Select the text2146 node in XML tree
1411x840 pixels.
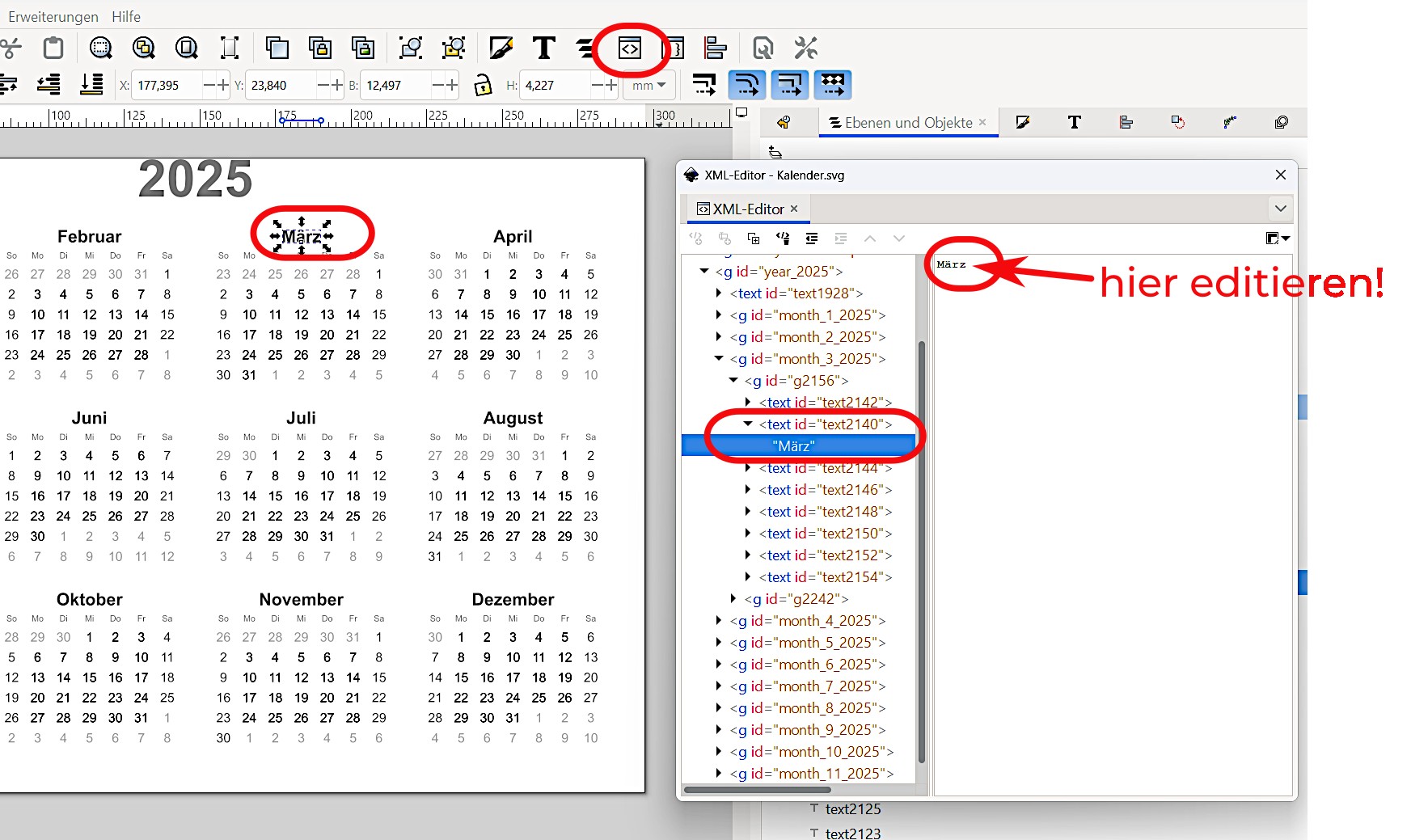pos(825,490)
